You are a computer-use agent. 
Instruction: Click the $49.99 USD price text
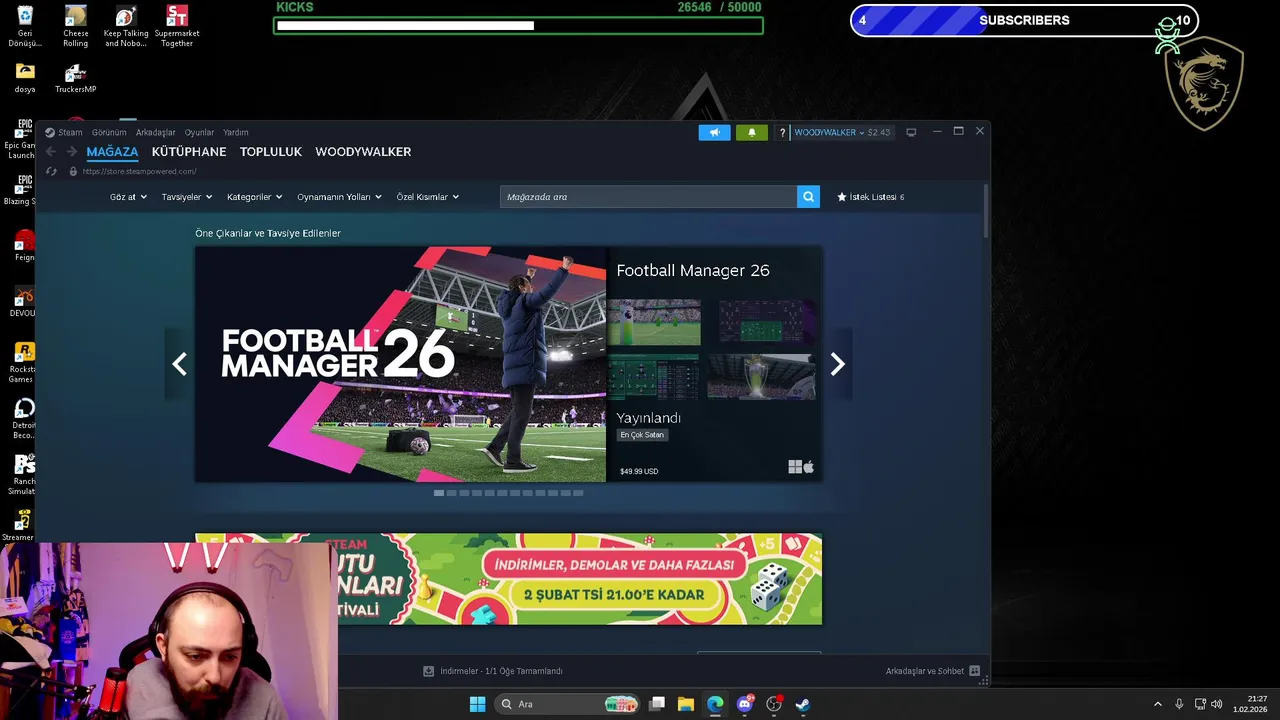click(x=639, y=471)
